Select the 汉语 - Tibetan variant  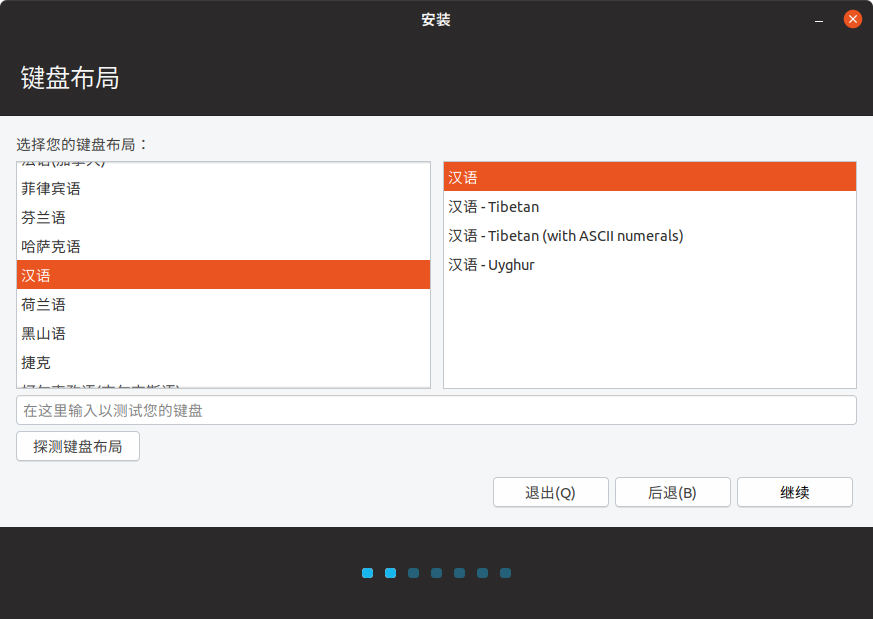tap(650, 207)
